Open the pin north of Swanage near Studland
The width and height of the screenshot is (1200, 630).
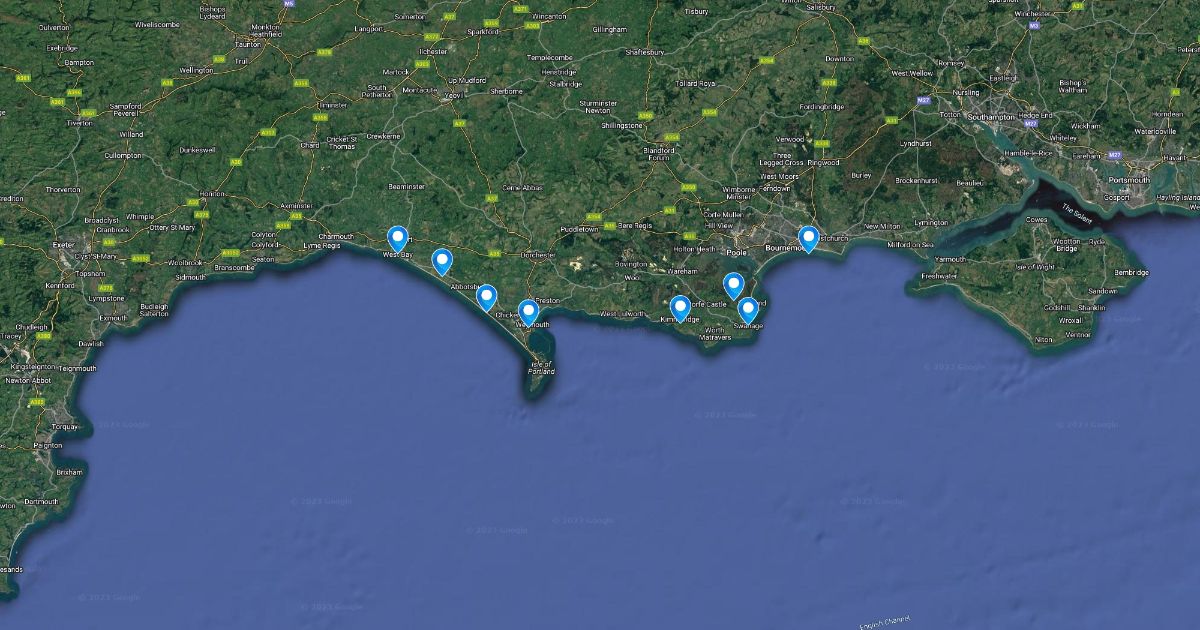tap(734, 286)
